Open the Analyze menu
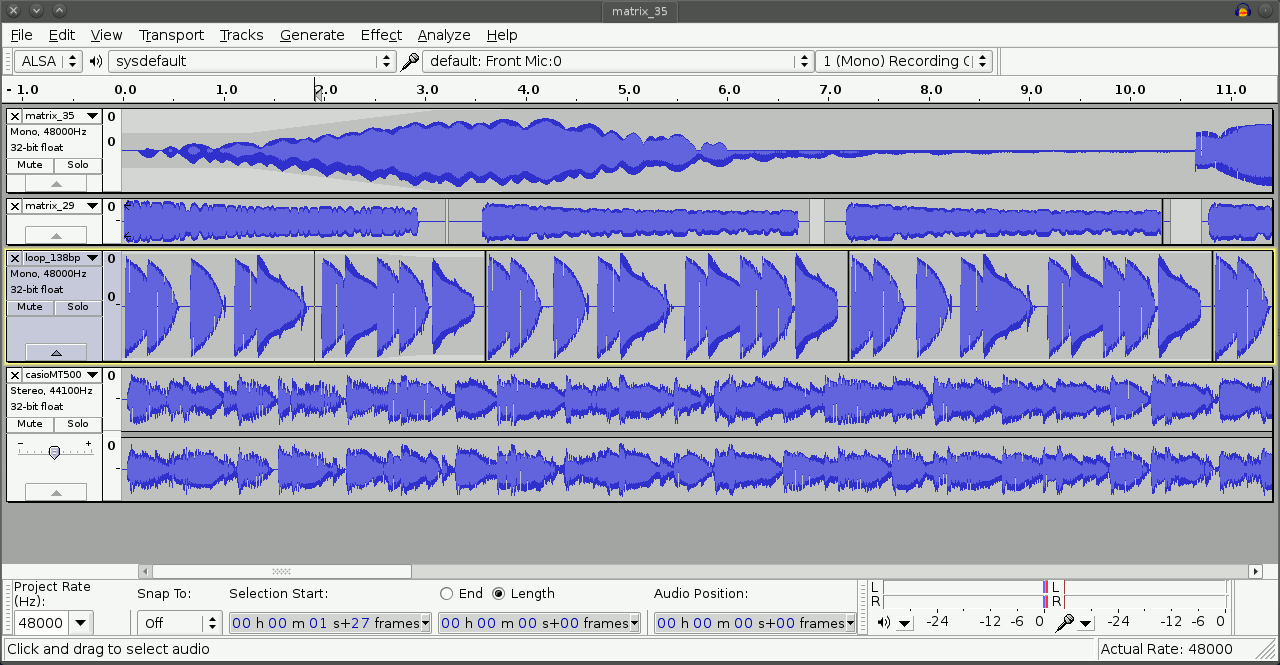This screenshot has height=665, width=1280. [x=443, y=35]
